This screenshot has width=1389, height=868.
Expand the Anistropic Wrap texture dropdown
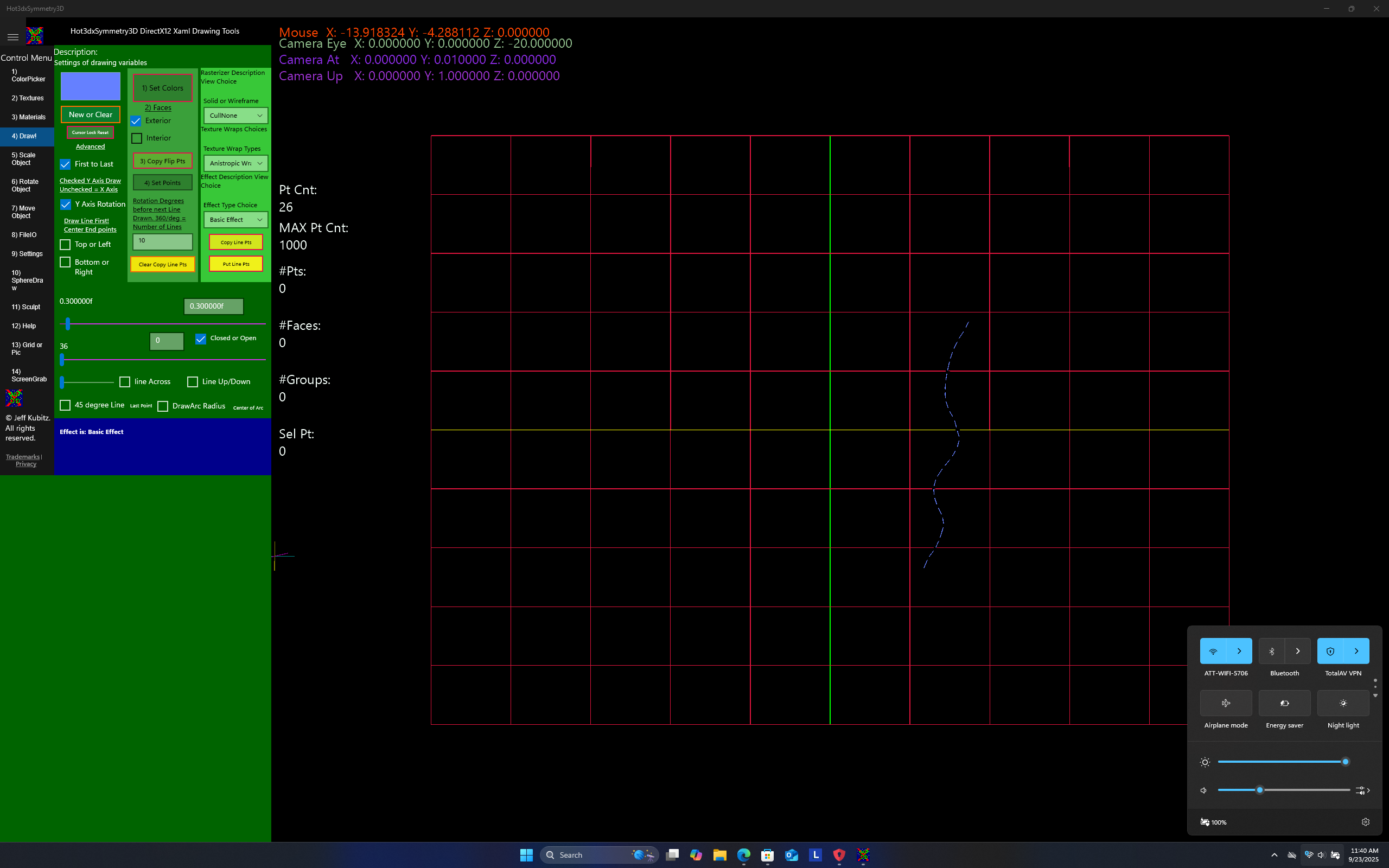point(235,163)
